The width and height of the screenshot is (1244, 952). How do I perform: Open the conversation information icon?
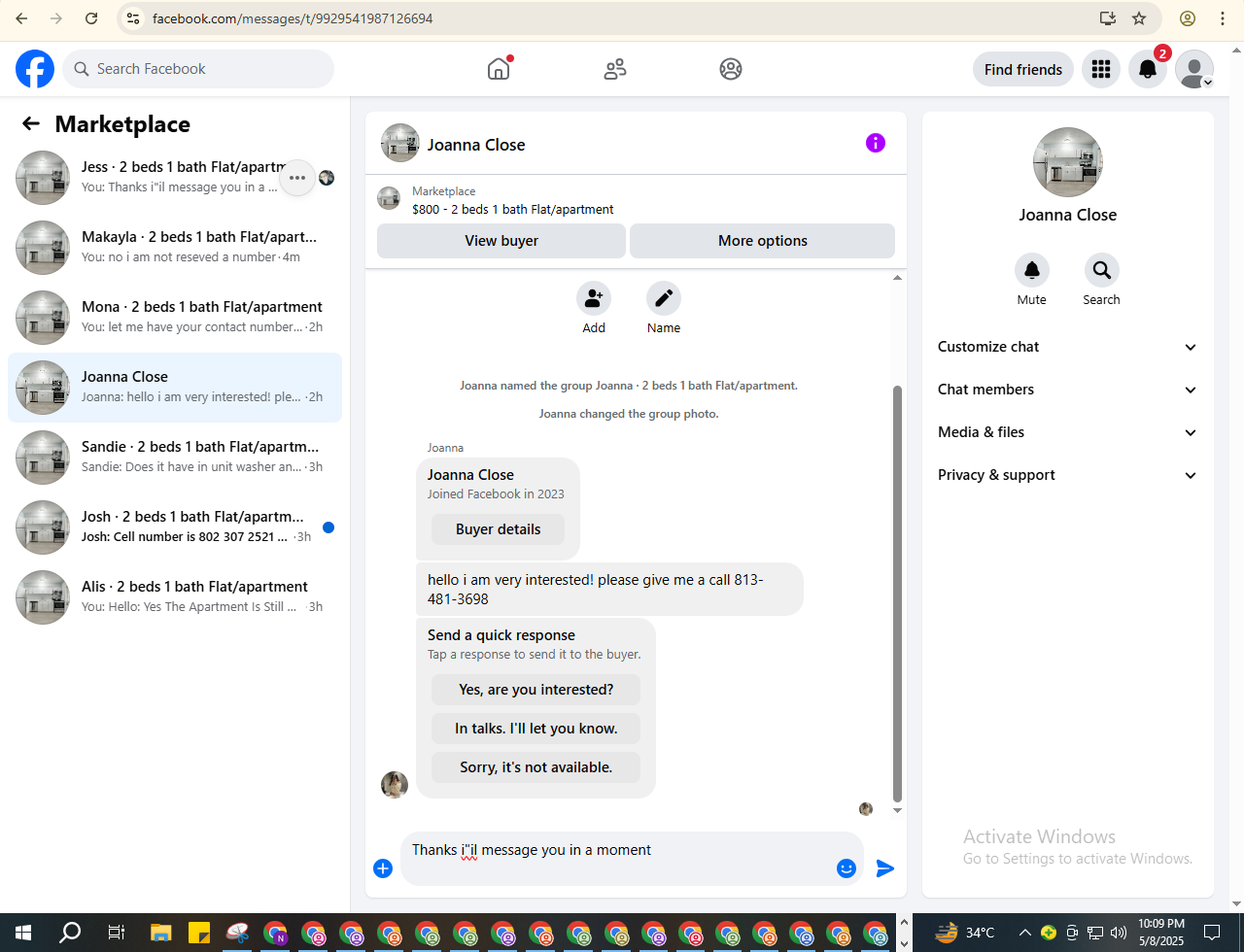[876, 144]
